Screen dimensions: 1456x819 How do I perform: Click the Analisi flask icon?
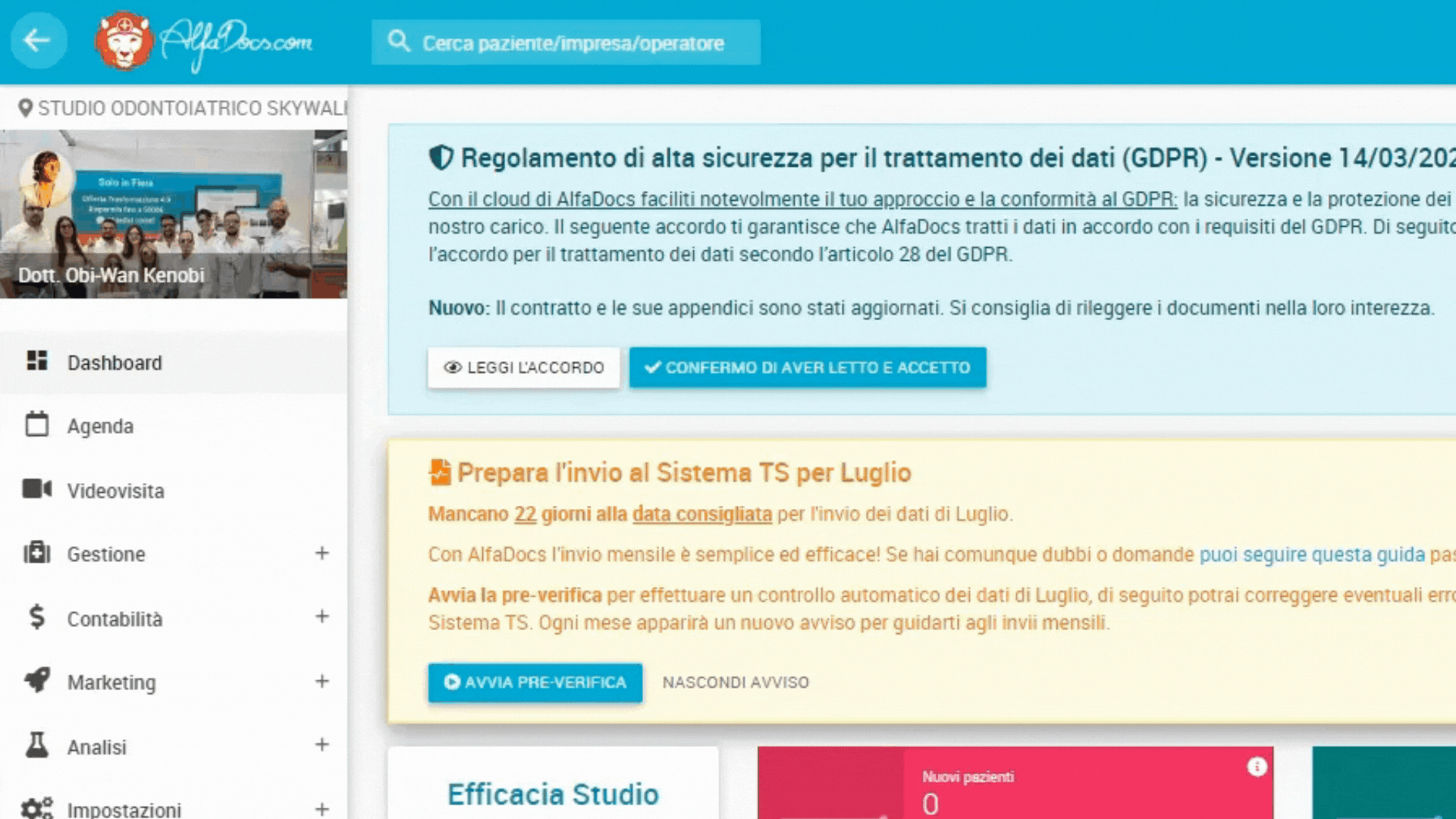click(x=36, y=745)
